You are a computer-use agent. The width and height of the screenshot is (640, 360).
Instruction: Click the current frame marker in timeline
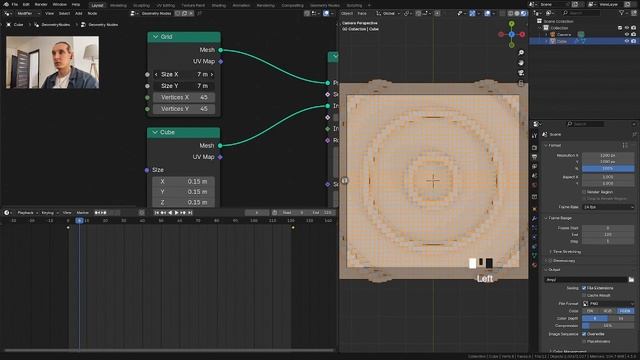coord(79,220)
